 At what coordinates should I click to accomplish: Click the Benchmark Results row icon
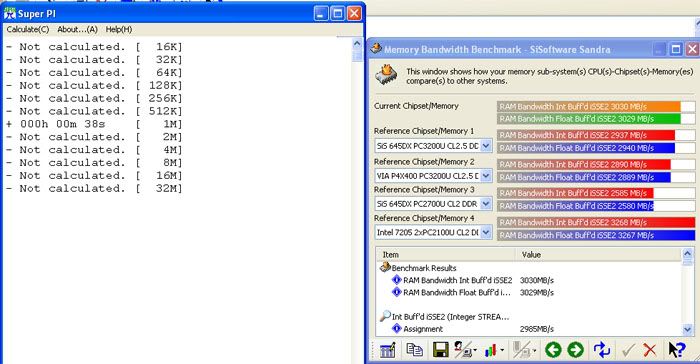[x=385, y=267]
